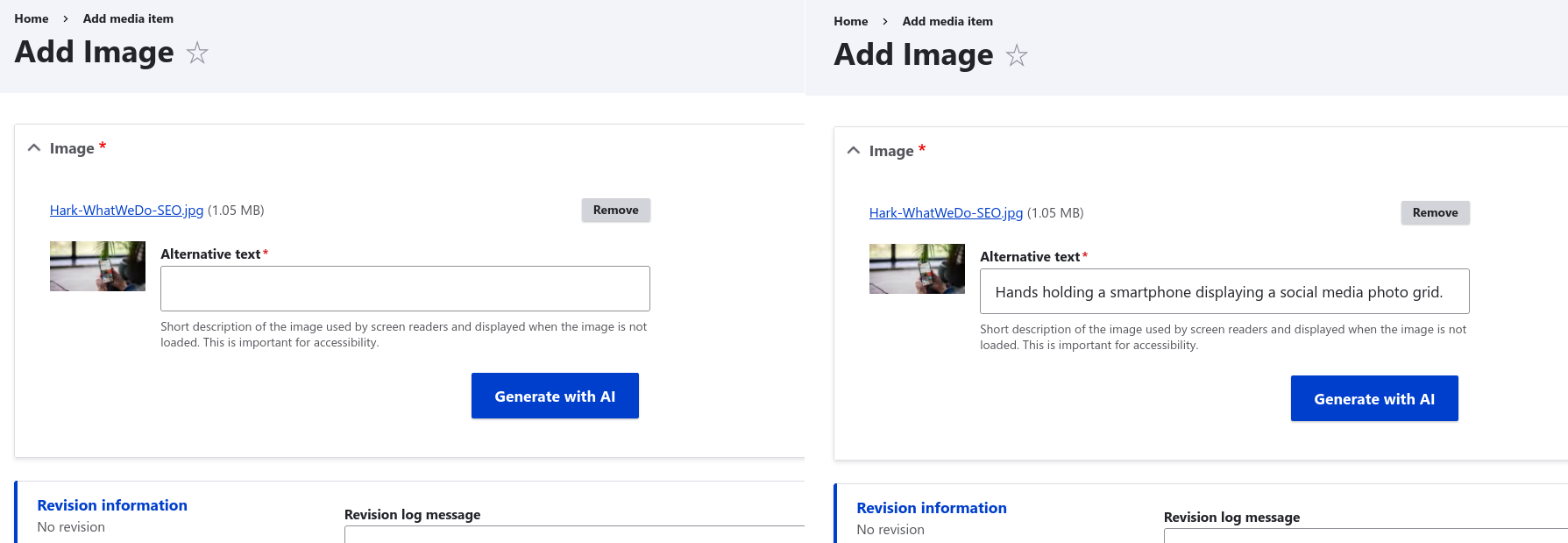This screenshot has height=543, width=1568.
Task: Click the image thumbnail beside the filled alt text
Action: point(917,268)
